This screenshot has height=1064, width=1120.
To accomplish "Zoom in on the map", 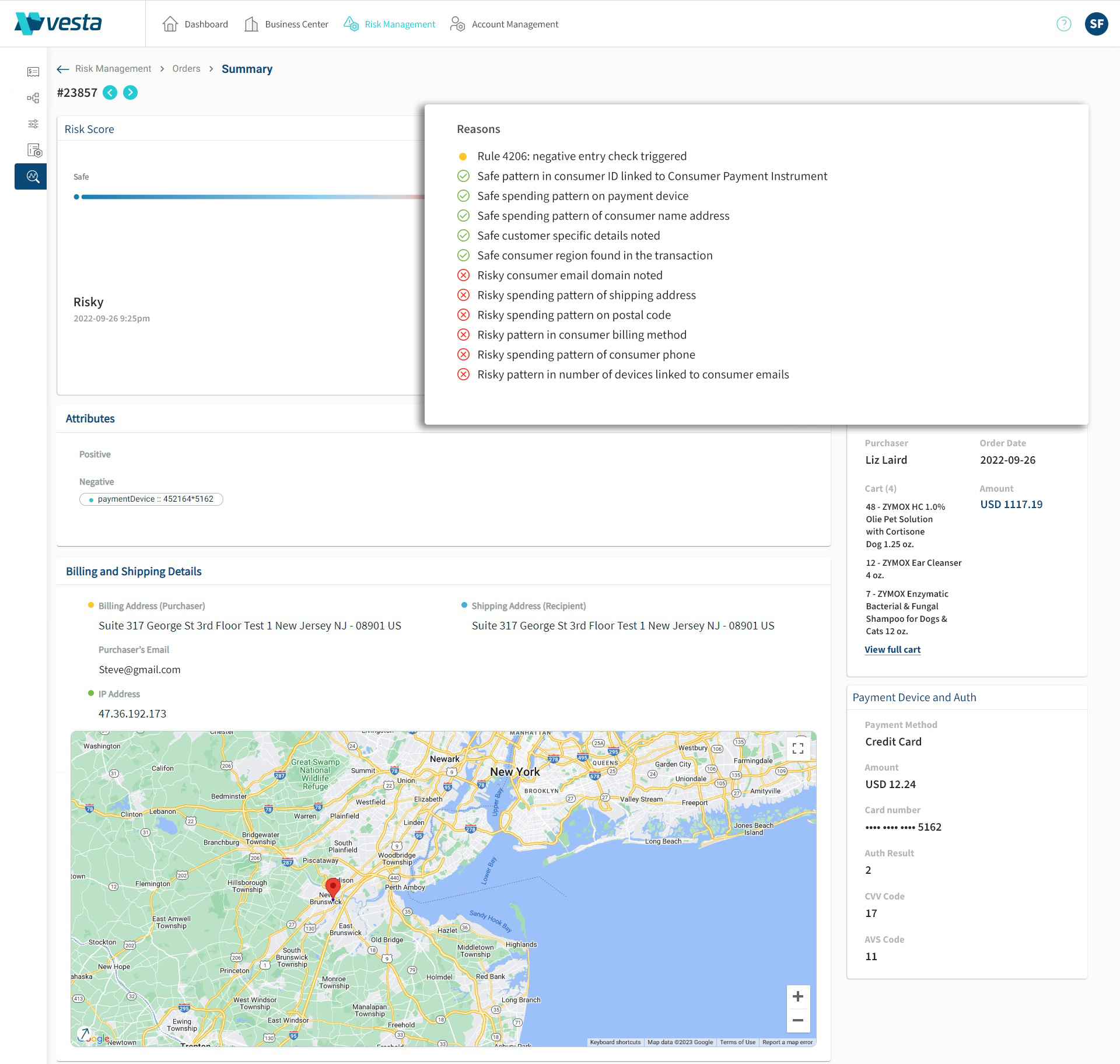I will (x=797, y=997).
